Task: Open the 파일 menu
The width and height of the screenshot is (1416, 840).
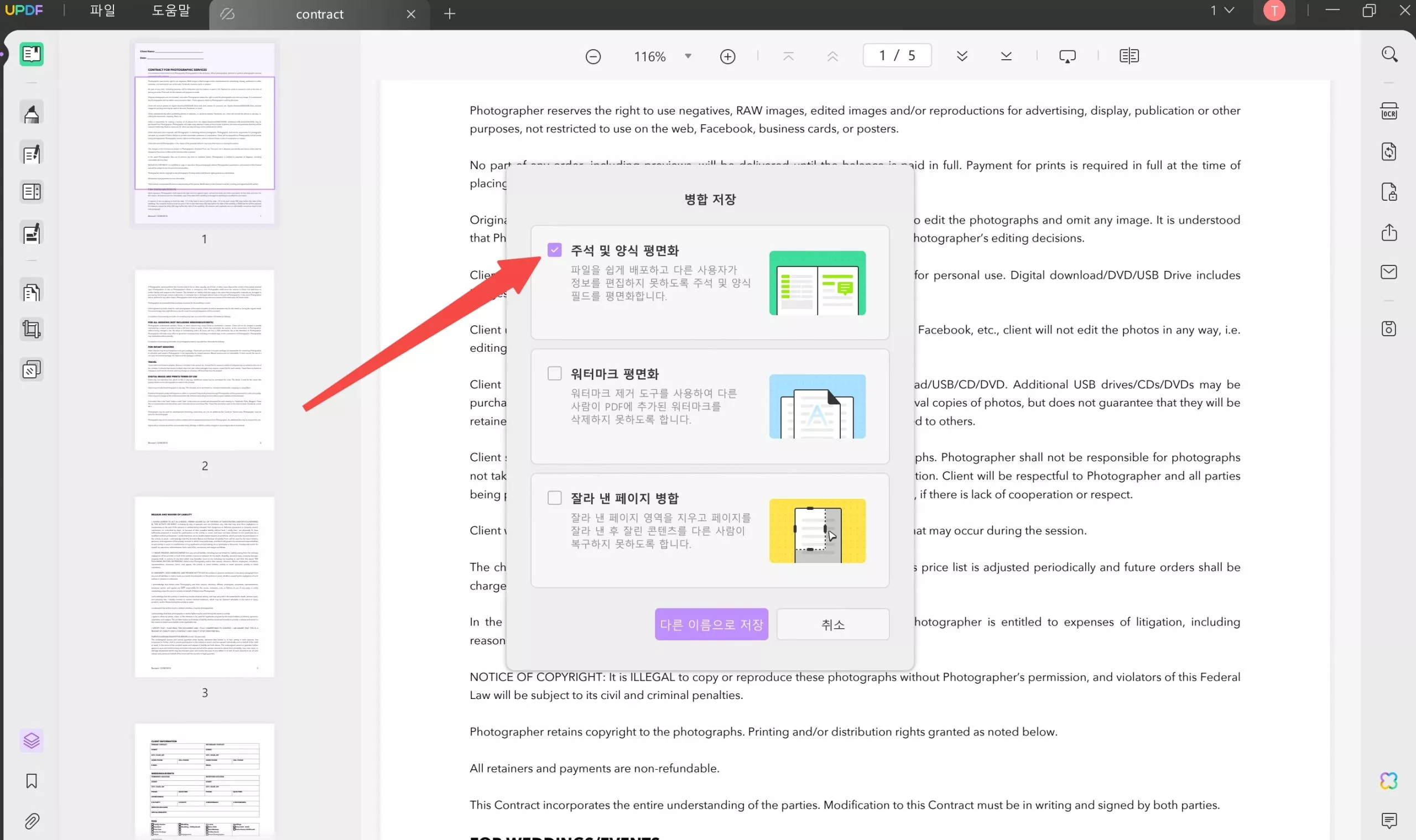Action: coord(102,11)
